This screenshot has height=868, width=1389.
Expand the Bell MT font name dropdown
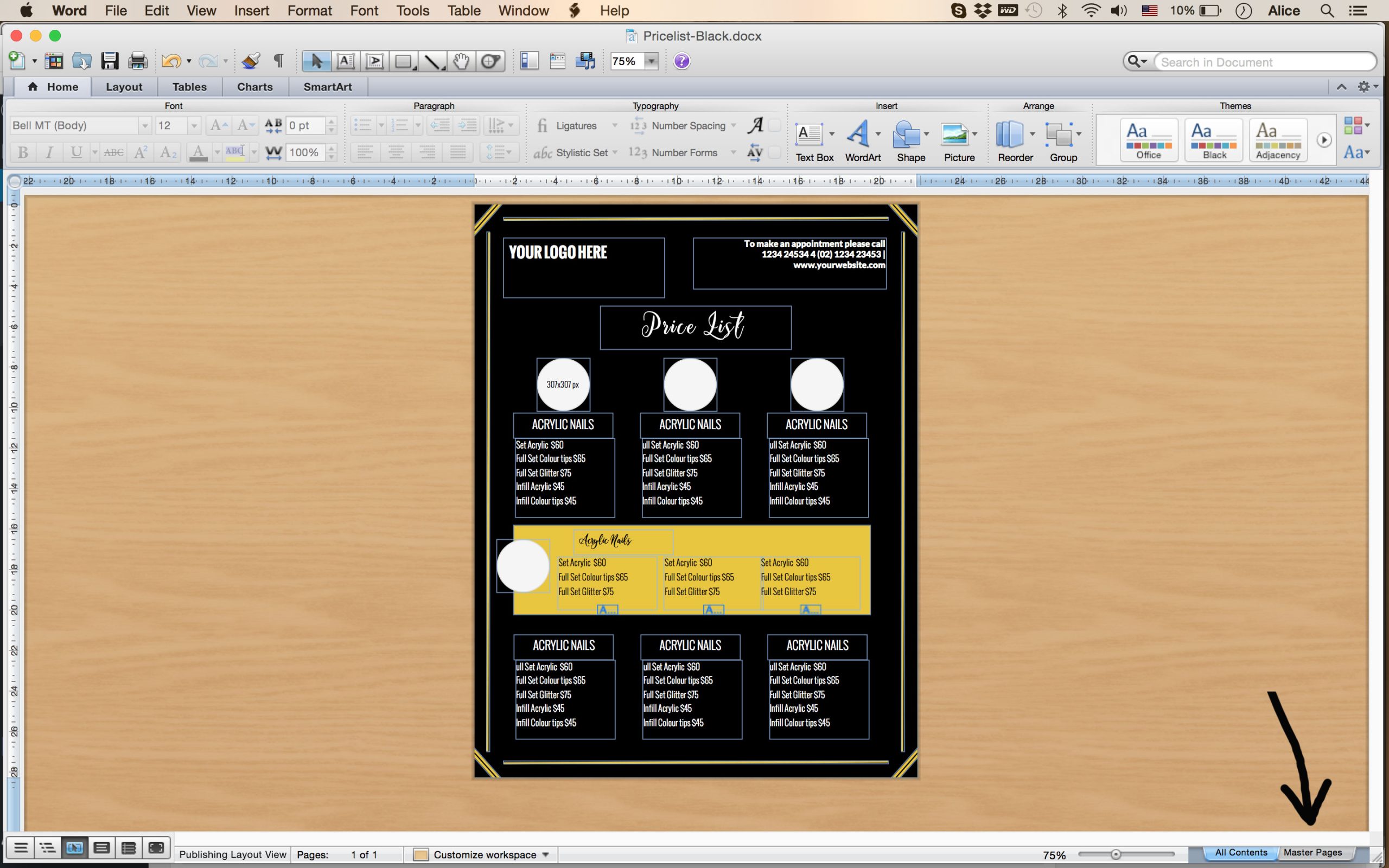click(x=145, y=125)
